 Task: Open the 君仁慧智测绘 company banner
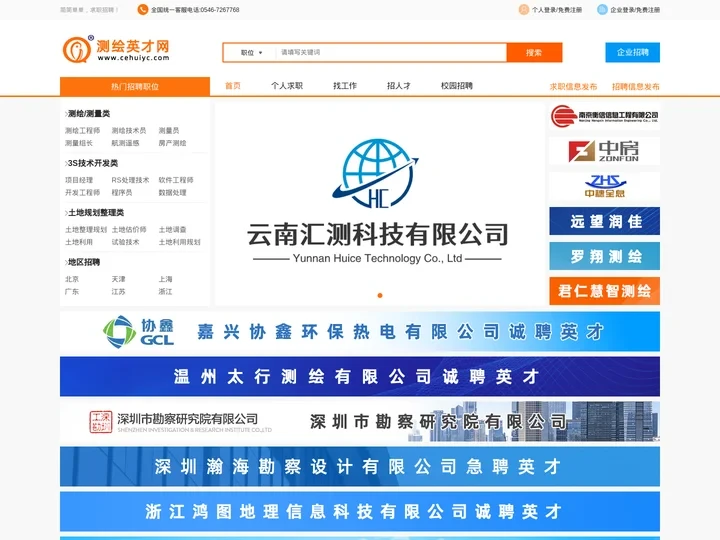click(x=604, y=291)
